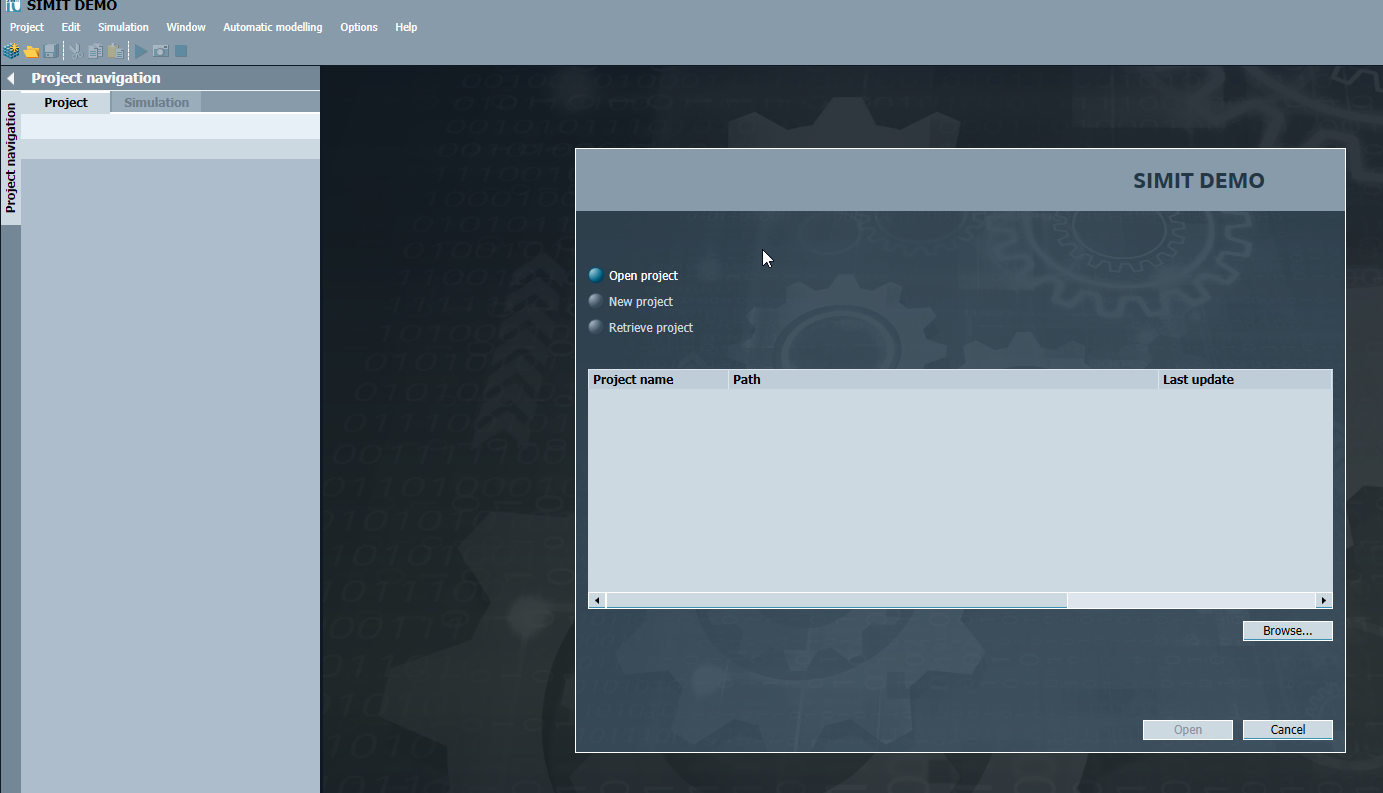1383x793 pixels.
Task: Open the Window menu
Action: 186,27
